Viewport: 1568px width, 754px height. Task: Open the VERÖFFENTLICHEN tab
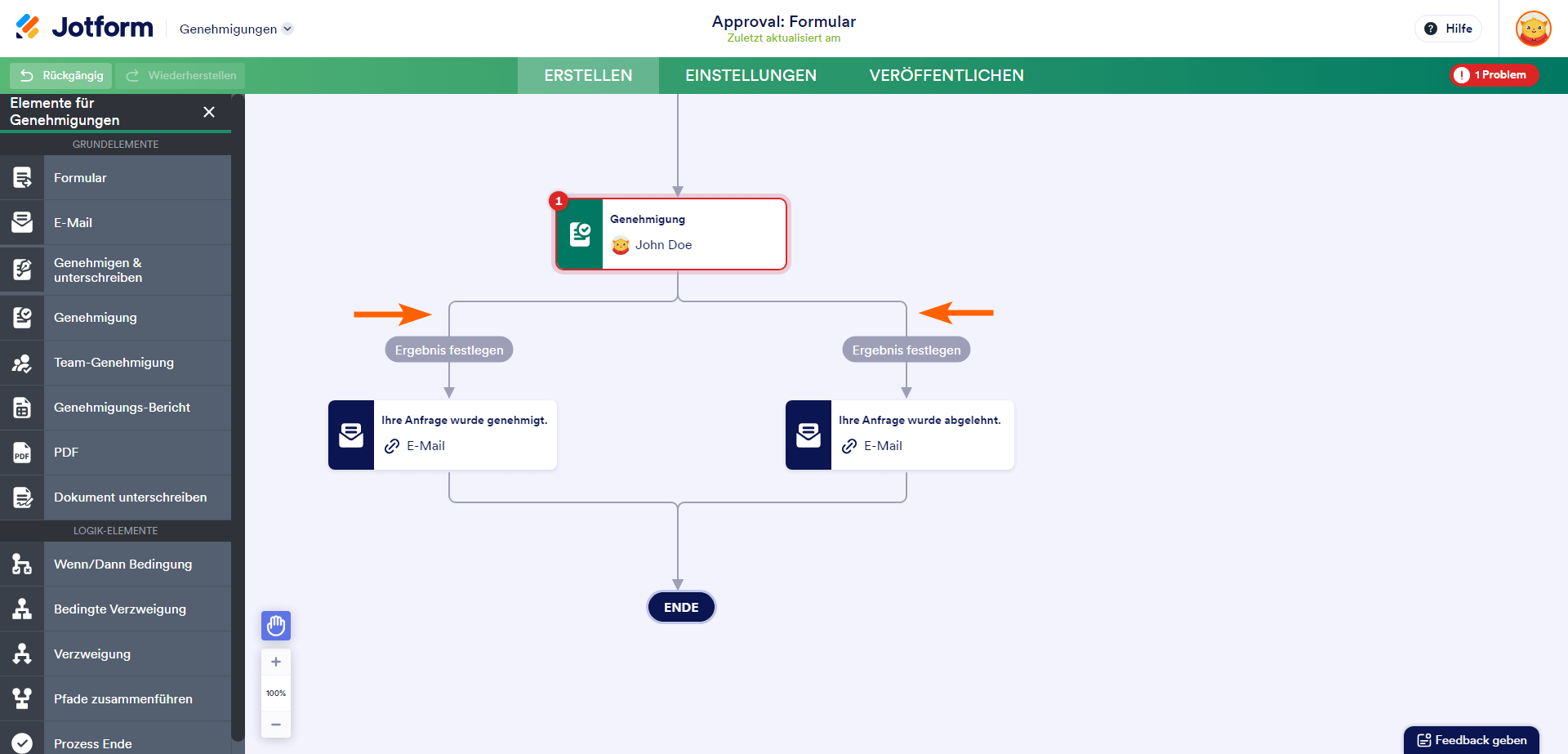[x=947, y=75]
